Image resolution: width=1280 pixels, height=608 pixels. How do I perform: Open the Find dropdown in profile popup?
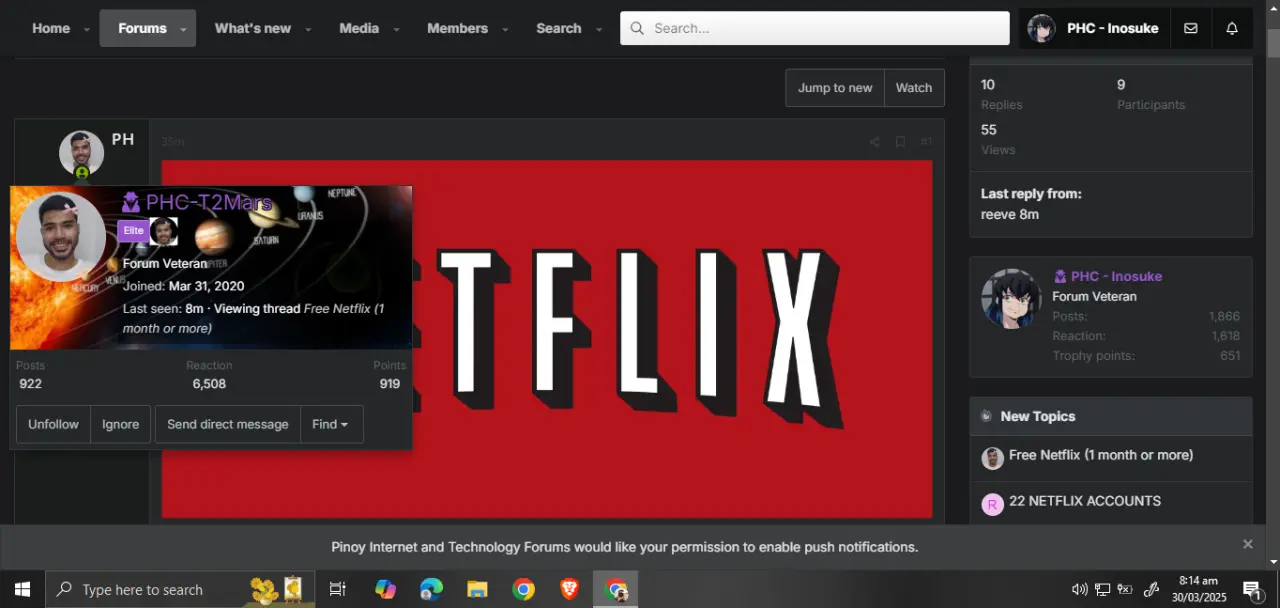click(x=331, y=424)
